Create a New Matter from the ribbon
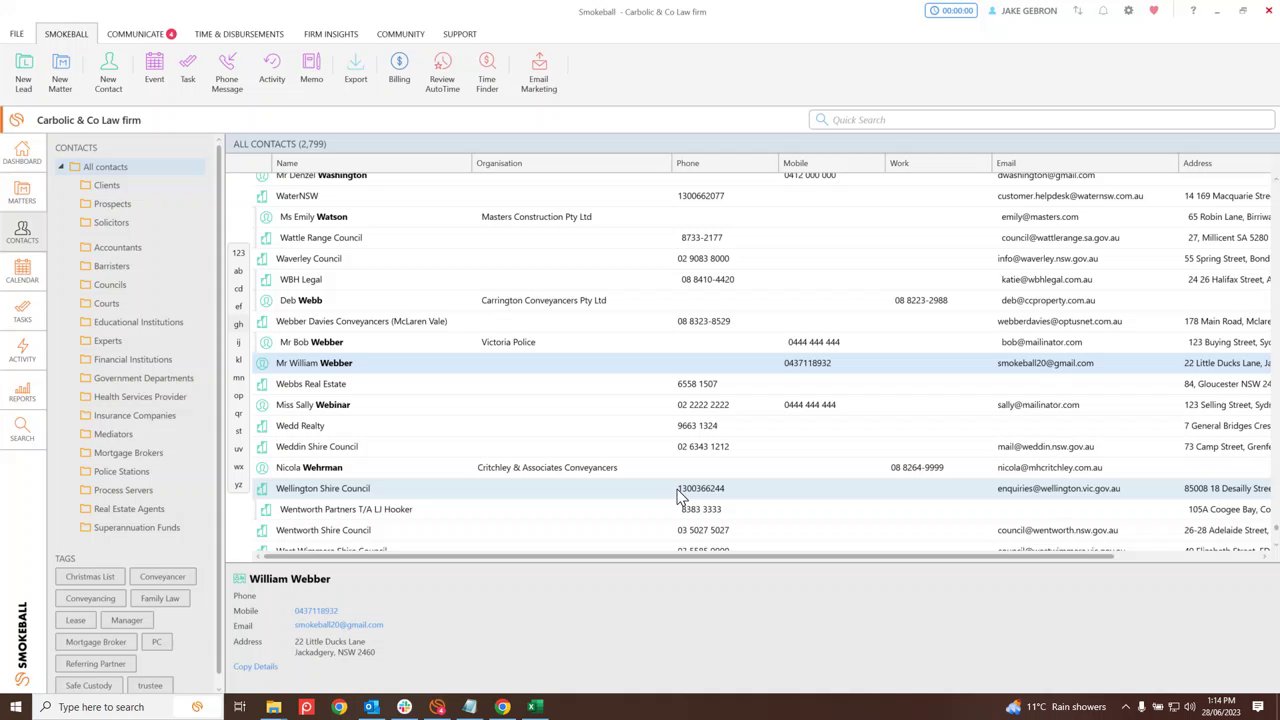Viewport: 1280px width, 720px height. pyautogui.click(x=60, y=72)
